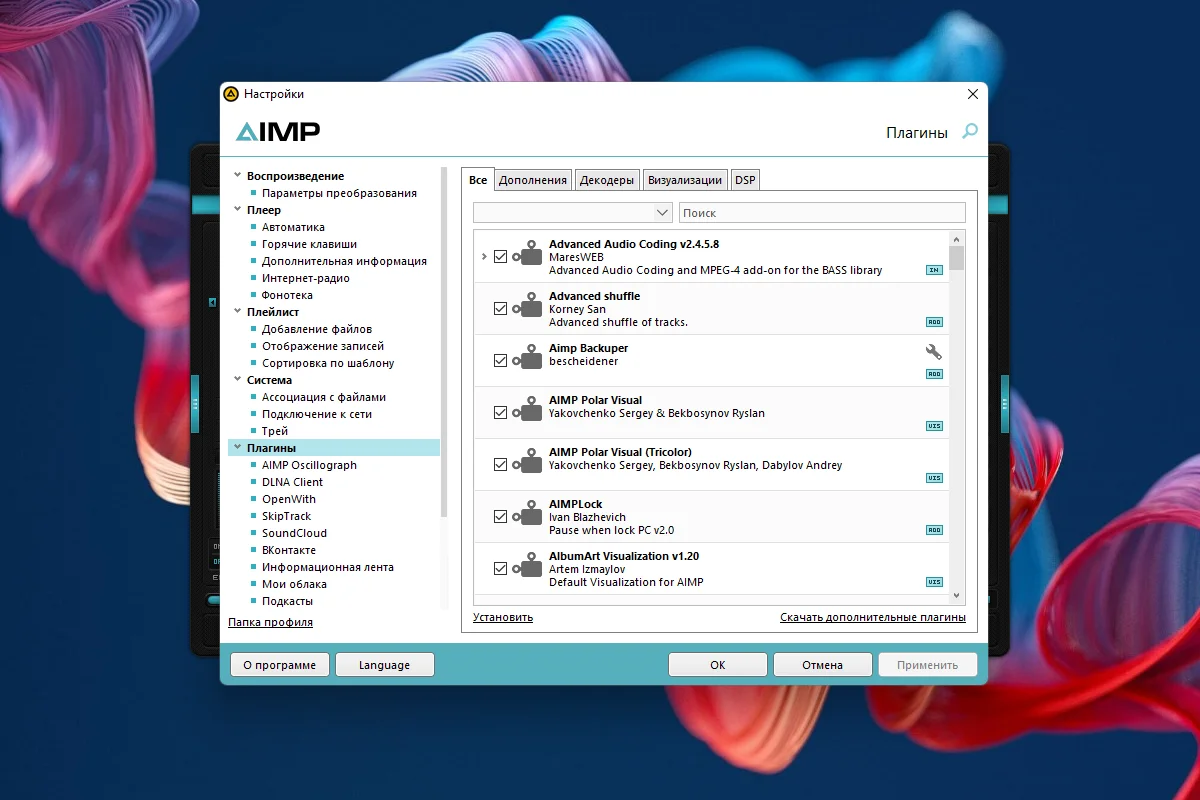
Task: Open the ВКонтакте plugin settings
Action: tap(289, 550)
